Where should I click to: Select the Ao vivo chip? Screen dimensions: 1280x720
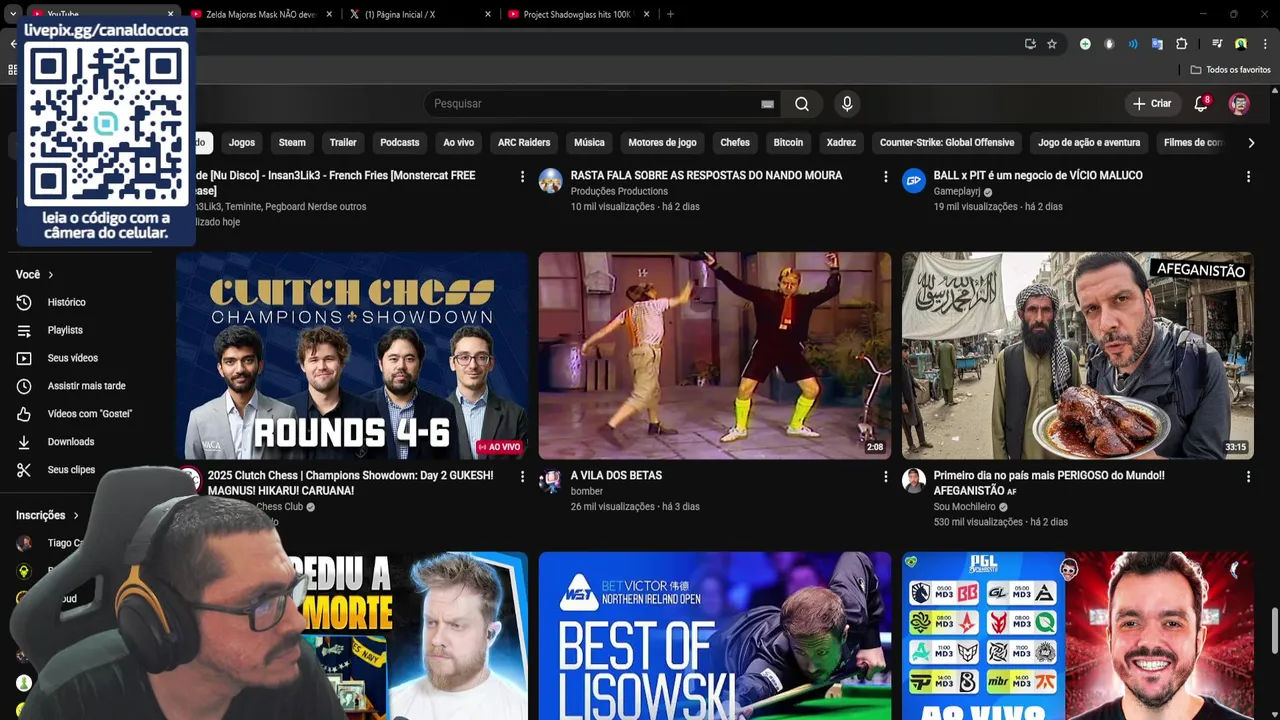tap(459, 143)
